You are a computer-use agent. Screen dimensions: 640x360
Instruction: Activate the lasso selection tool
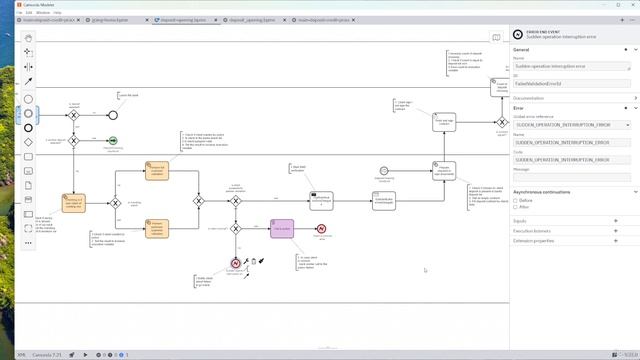tap(28, 52)
